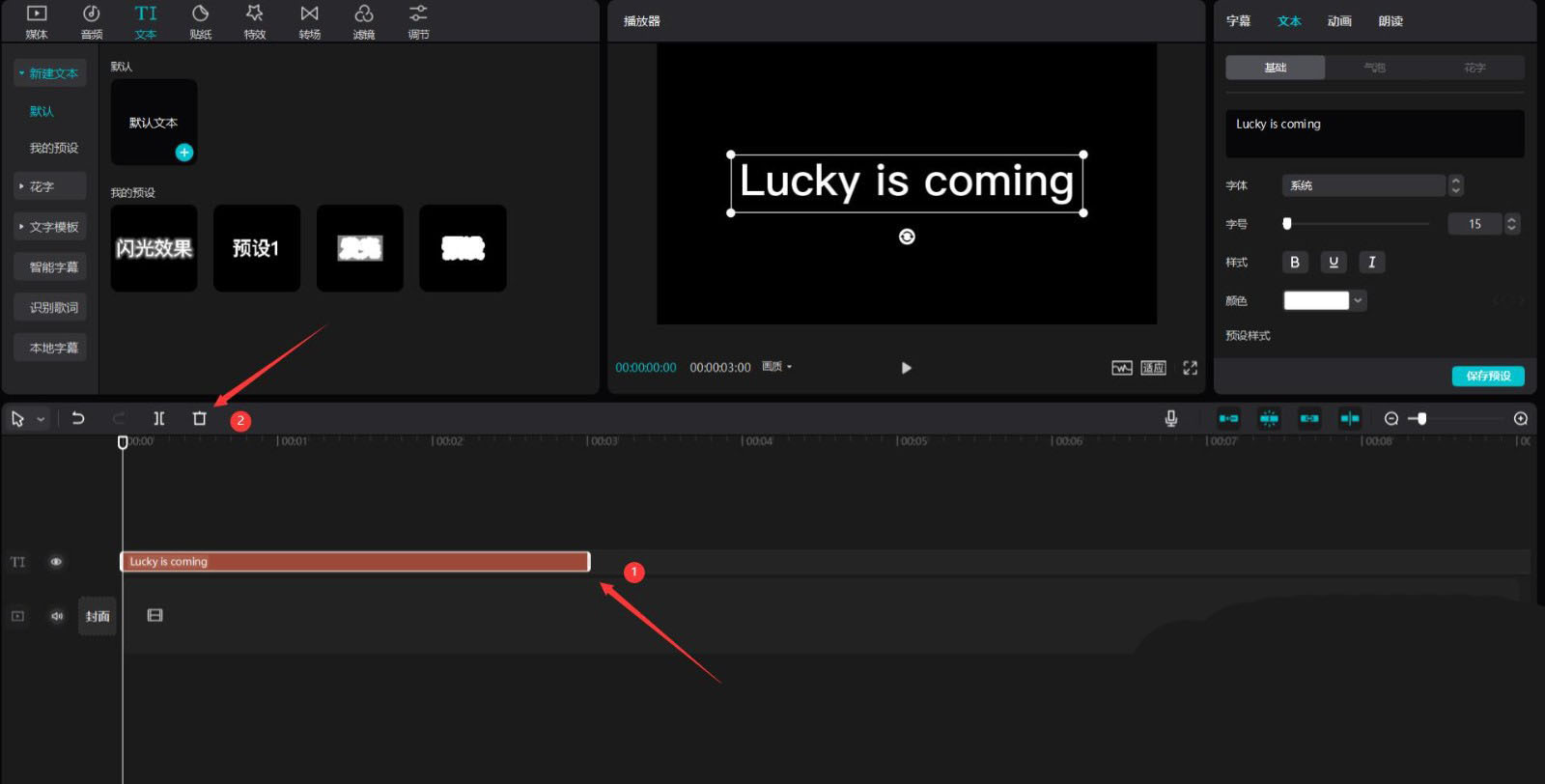The width and height of the screenshot is (1545, 784).
Task: Switch to the 气泡 tab
Action: 1374,68
